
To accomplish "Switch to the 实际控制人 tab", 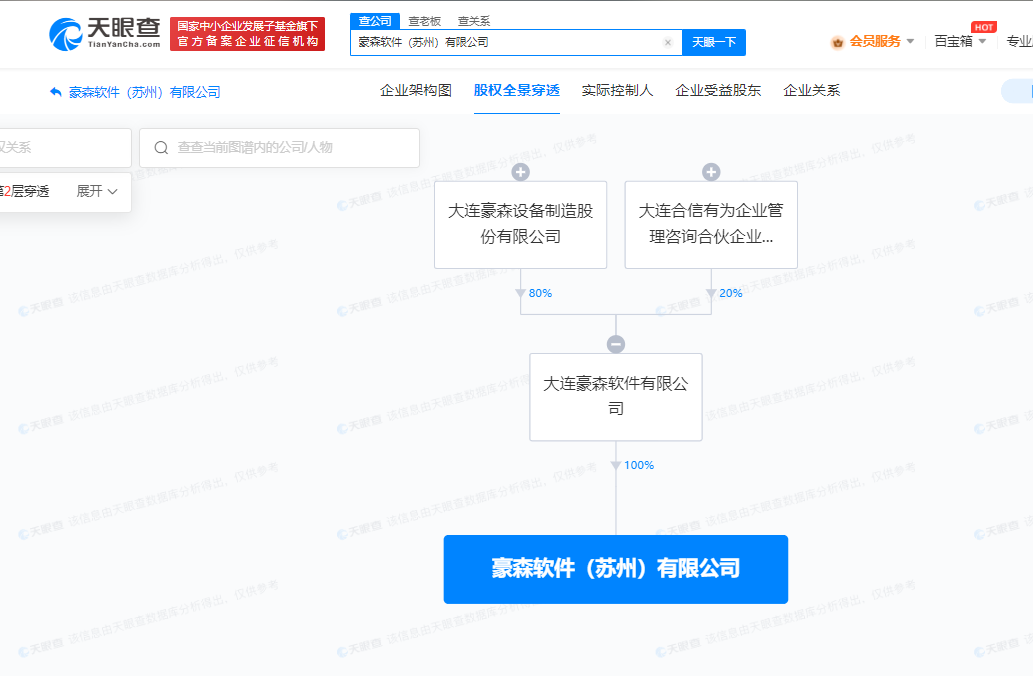I will click(617, 90).
